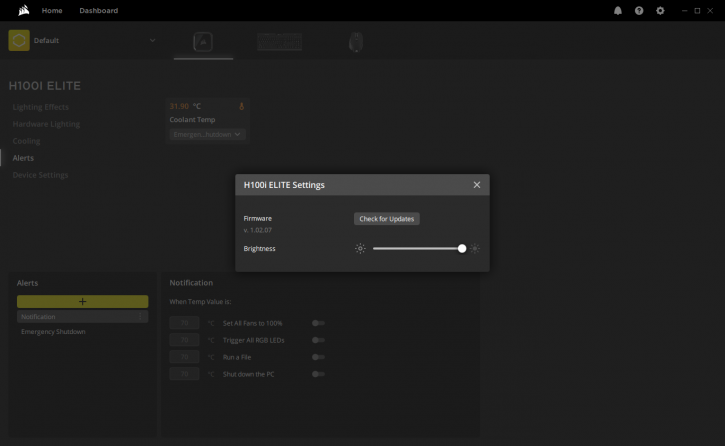Open Device Settings section

40,175
